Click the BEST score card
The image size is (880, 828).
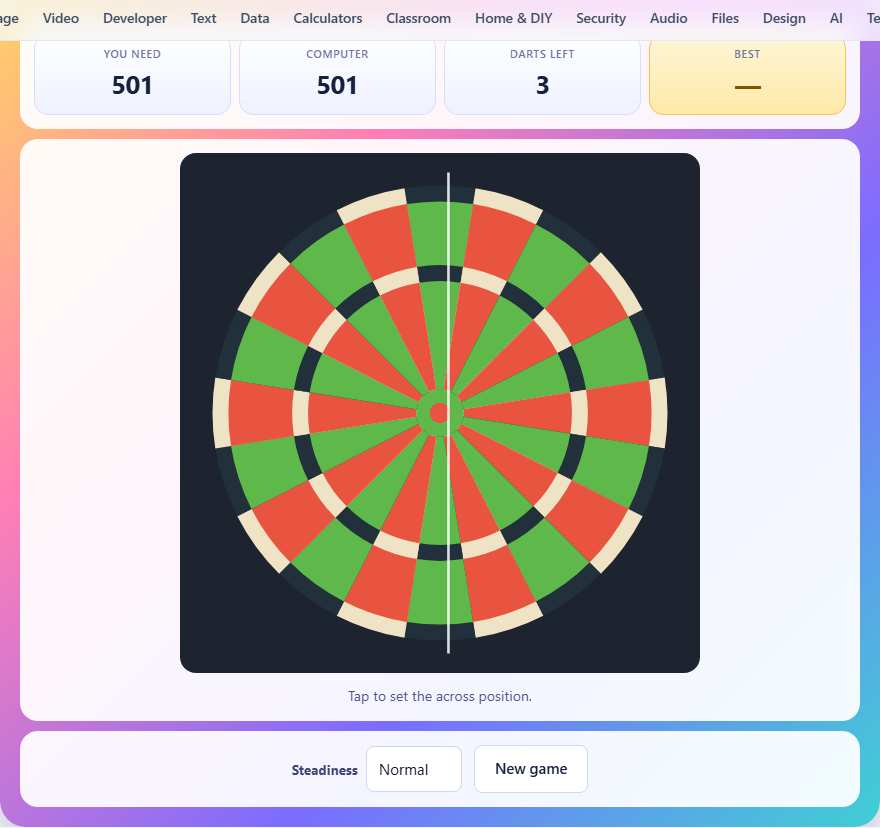point(747,76)
